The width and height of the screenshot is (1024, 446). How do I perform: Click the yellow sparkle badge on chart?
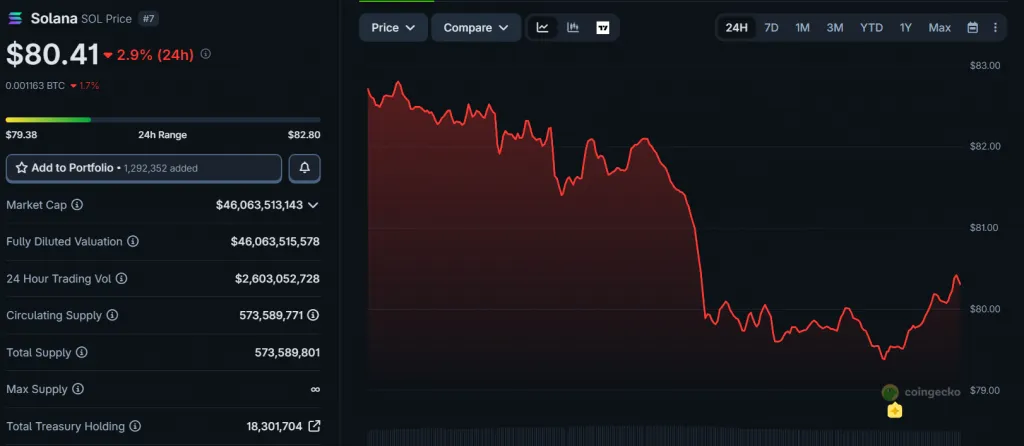tap(895, 411)
